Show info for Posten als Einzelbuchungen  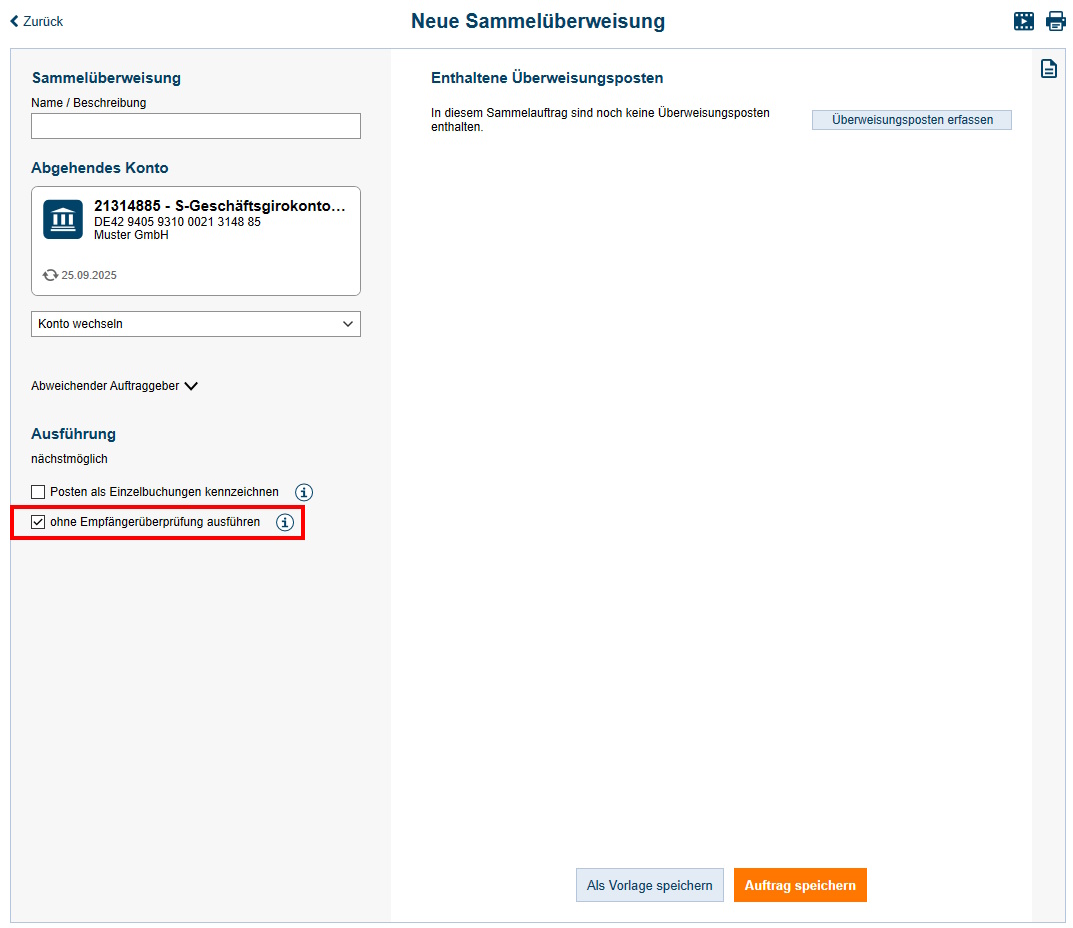coord(304,492)
